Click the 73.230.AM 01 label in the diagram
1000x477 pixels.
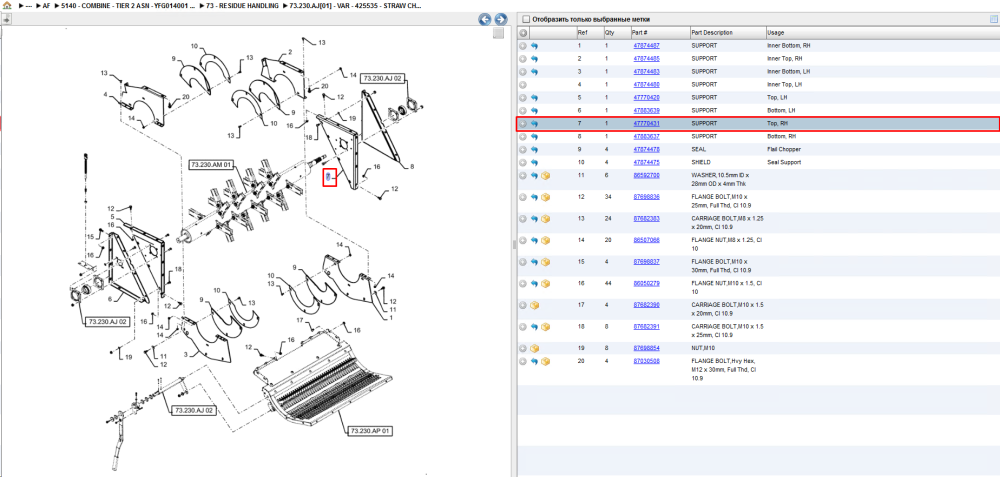pyautogui.click(x=213, y=165)
